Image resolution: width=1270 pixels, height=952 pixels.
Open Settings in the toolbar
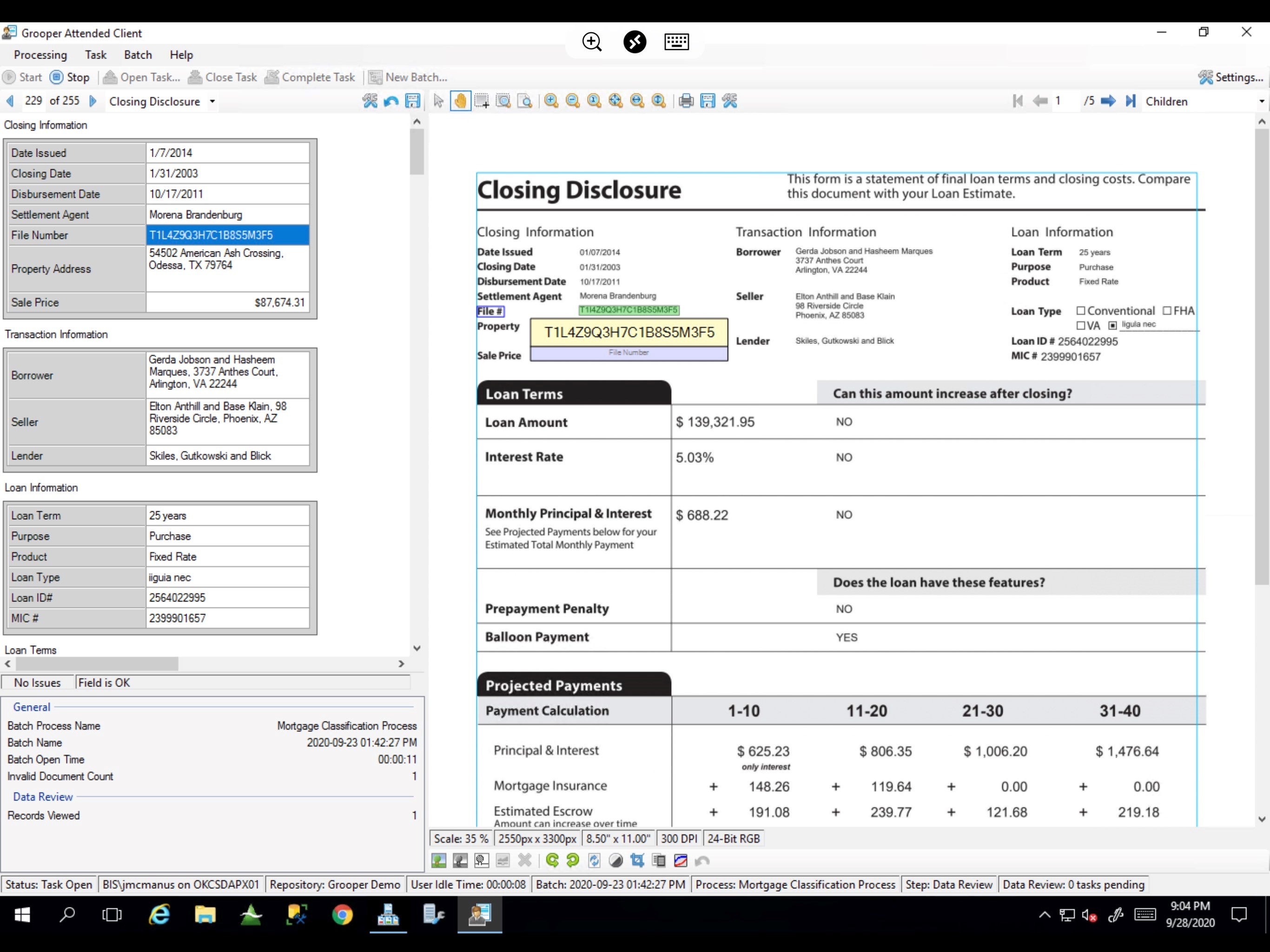point(1231,77)
